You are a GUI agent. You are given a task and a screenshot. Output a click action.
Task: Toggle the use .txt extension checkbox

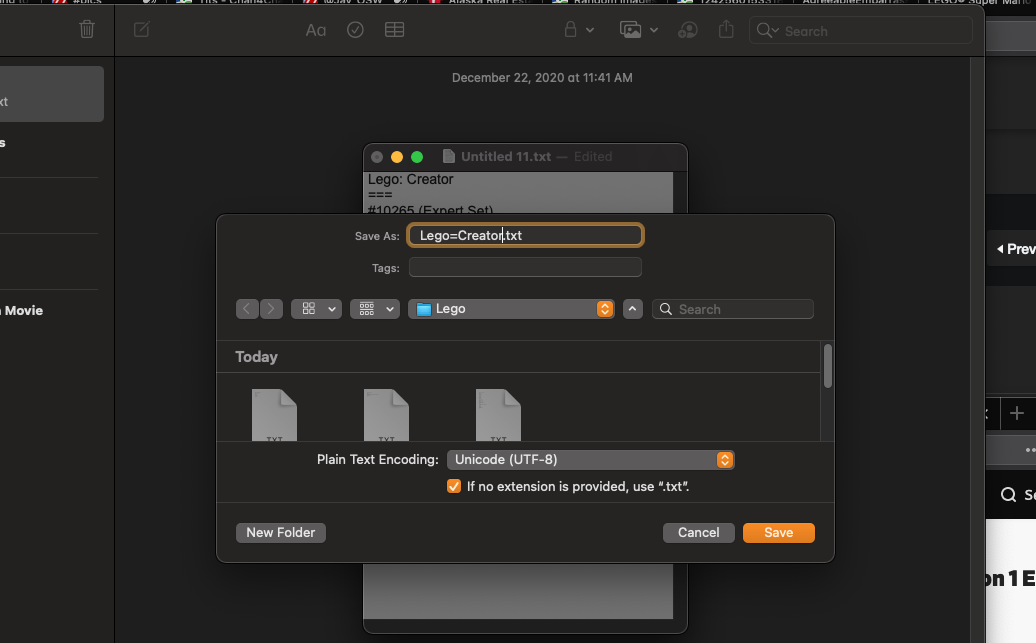(454, 486)
